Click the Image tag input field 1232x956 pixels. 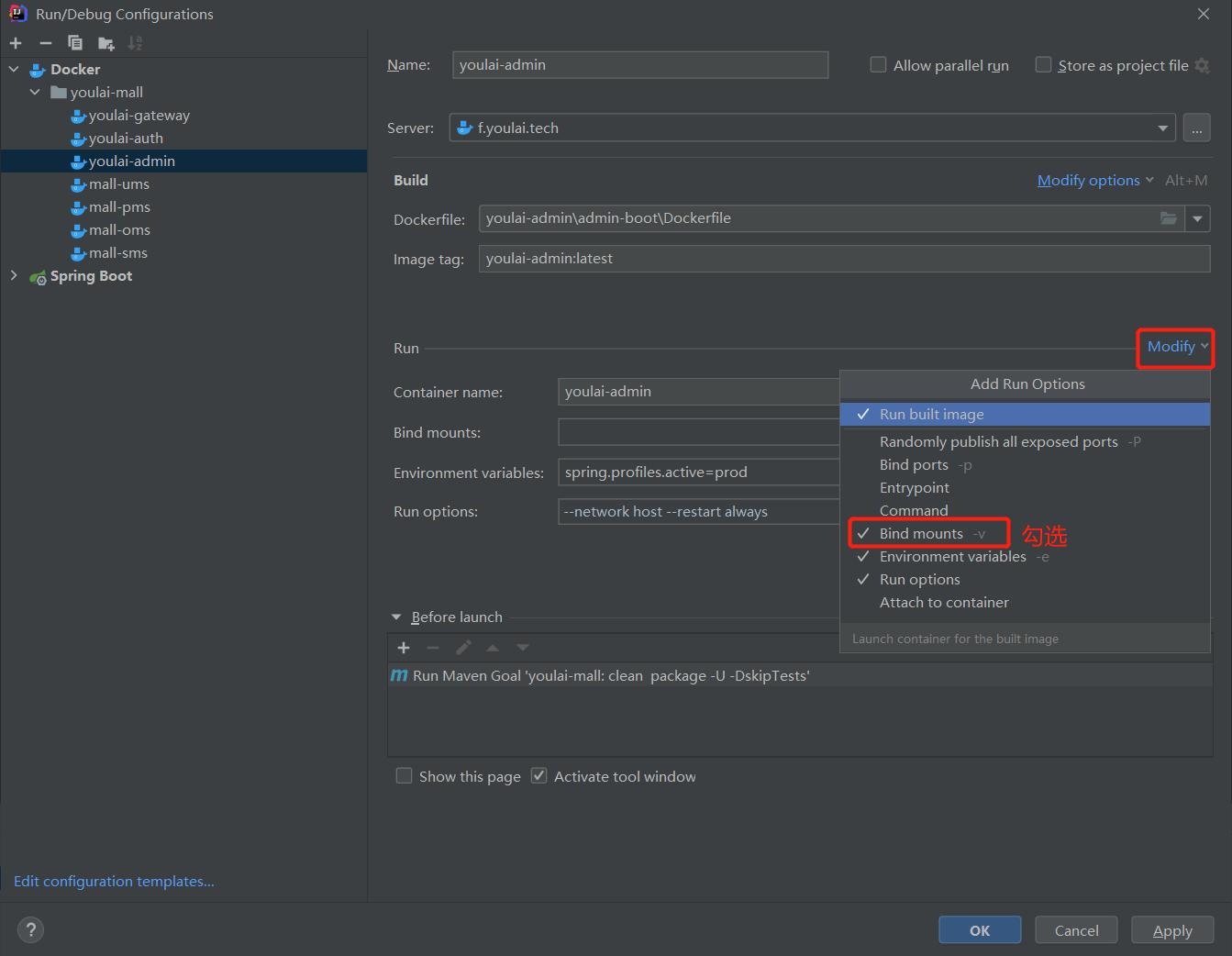(844, 259)
